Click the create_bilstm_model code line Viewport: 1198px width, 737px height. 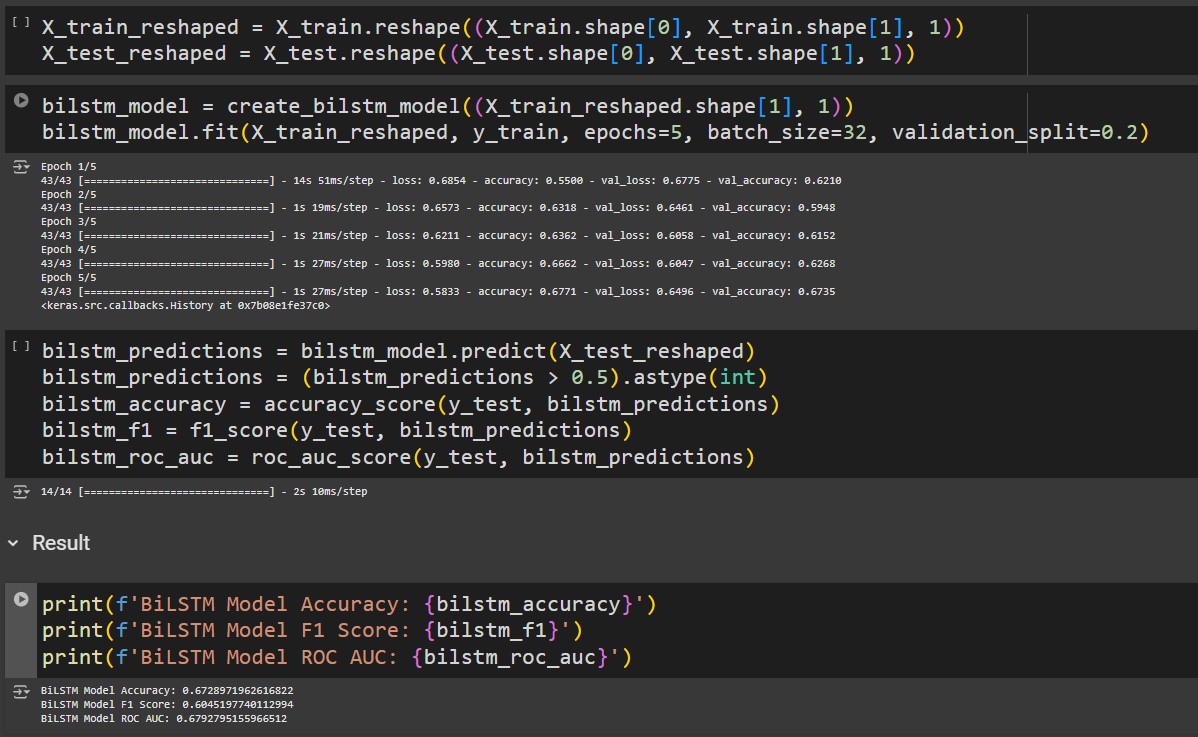click(448, 106)
